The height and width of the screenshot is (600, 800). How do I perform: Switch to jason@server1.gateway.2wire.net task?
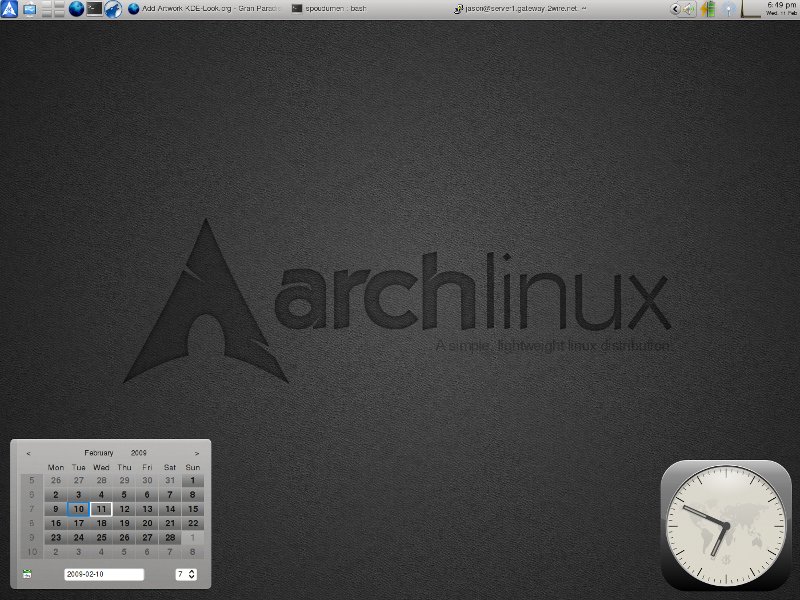(520, 9)
